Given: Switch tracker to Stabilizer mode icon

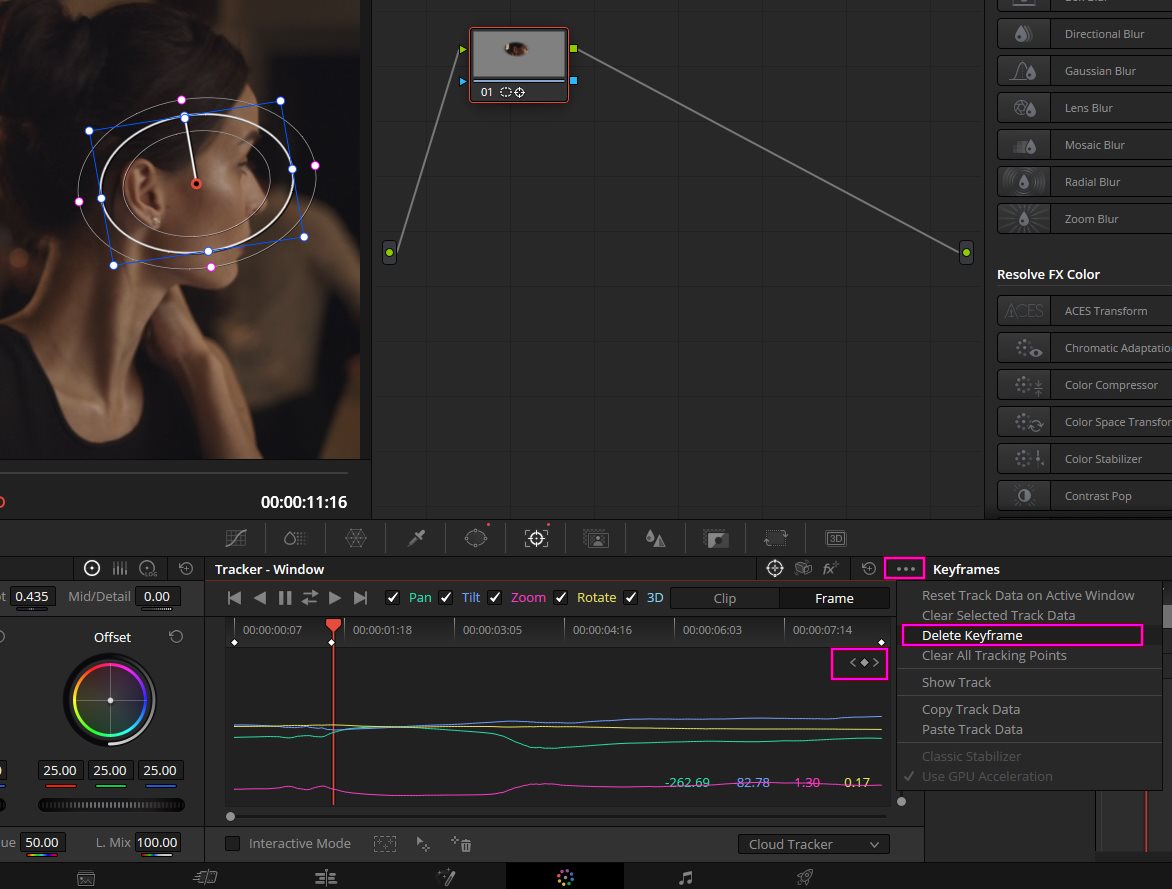Looking at the screenshot, I should click(x=804, y=569).
